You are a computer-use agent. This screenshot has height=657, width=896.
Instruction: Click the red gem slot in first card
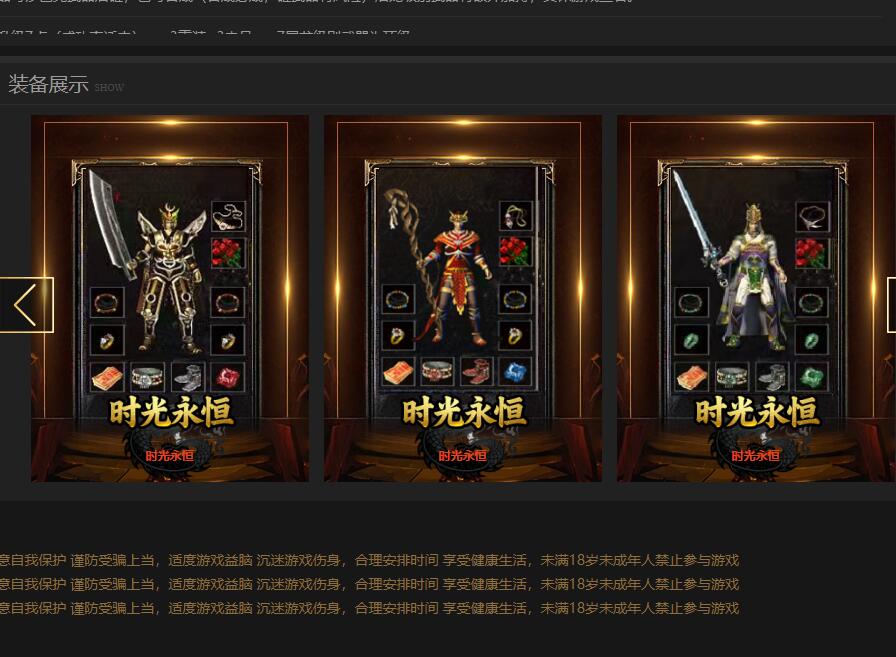[x=227, y=377]
